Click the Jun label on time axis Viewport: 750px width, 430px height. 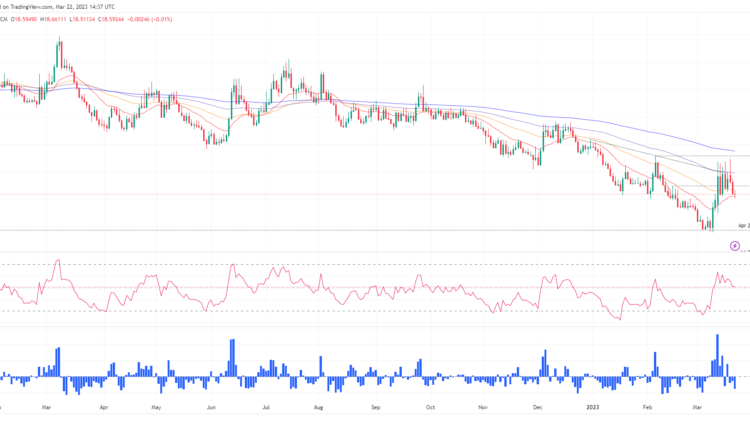coord(211,408)
